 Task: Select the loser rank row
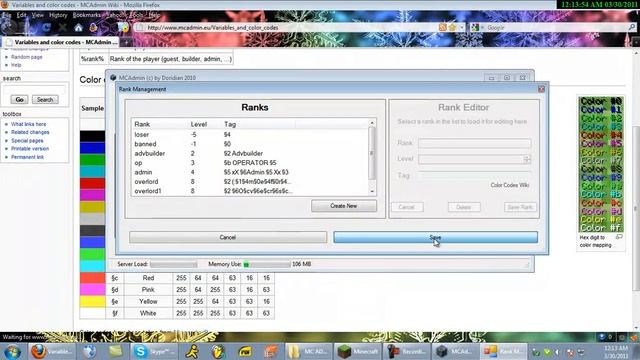pyautogui.click(x=250, y=134)
